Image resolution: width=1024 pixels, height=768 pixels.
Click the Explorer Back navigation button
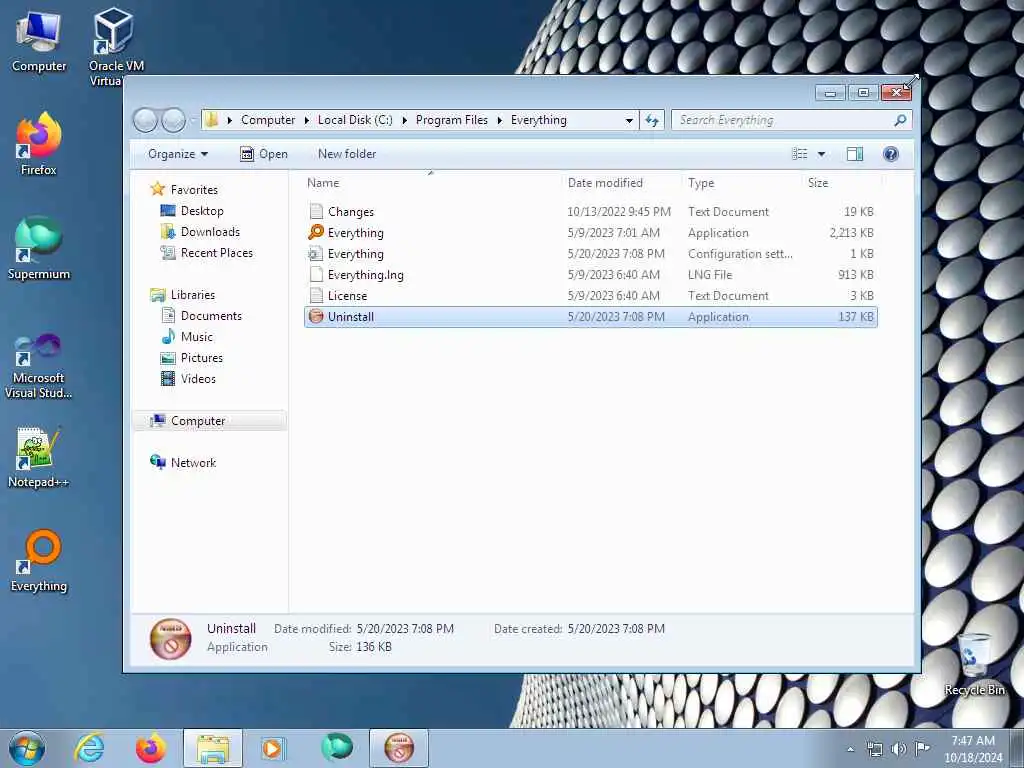click(x=145, y=120)
